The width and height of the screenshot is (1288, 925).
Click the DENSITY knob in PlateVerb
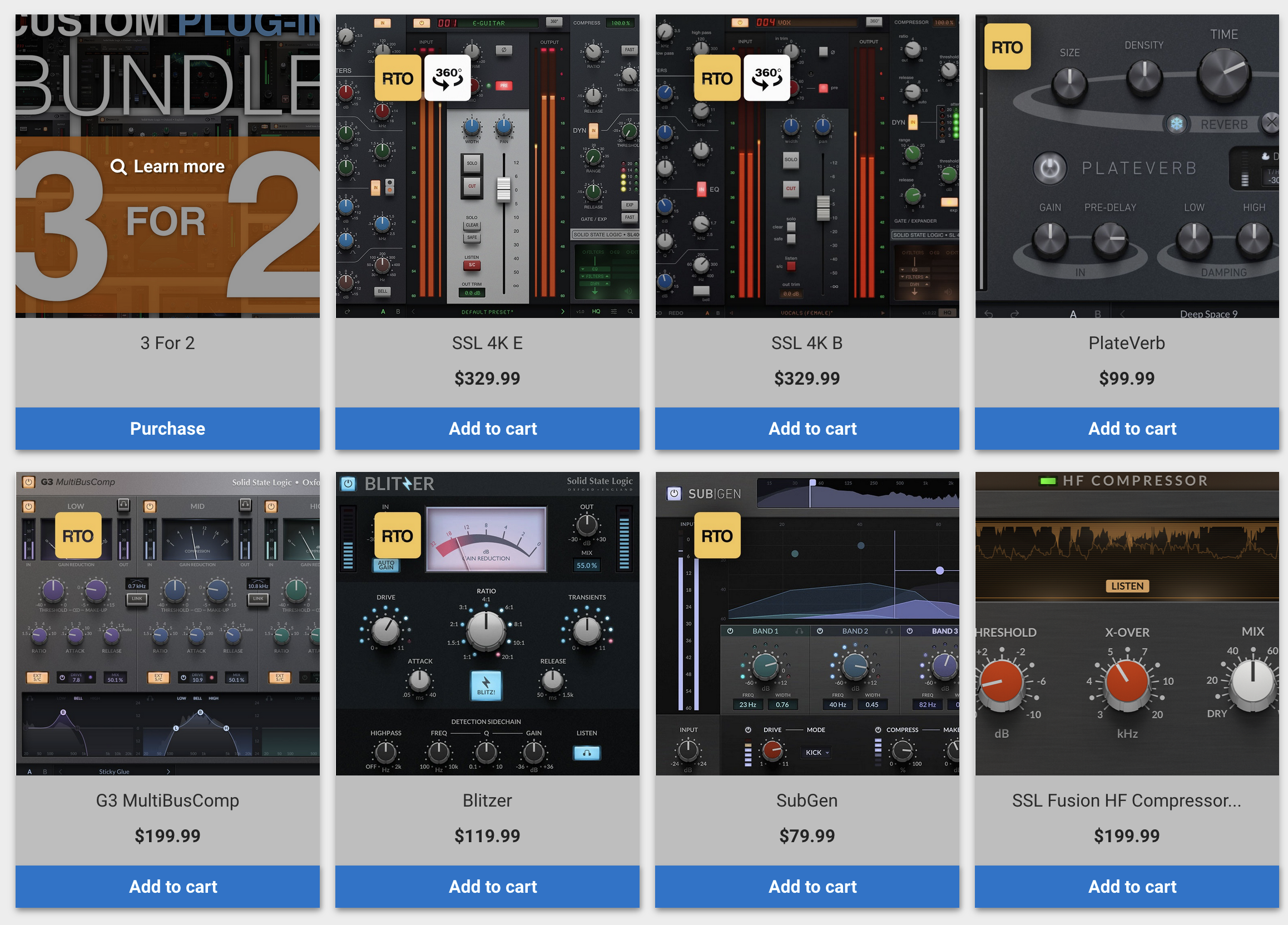click(x=1144, y=76)
